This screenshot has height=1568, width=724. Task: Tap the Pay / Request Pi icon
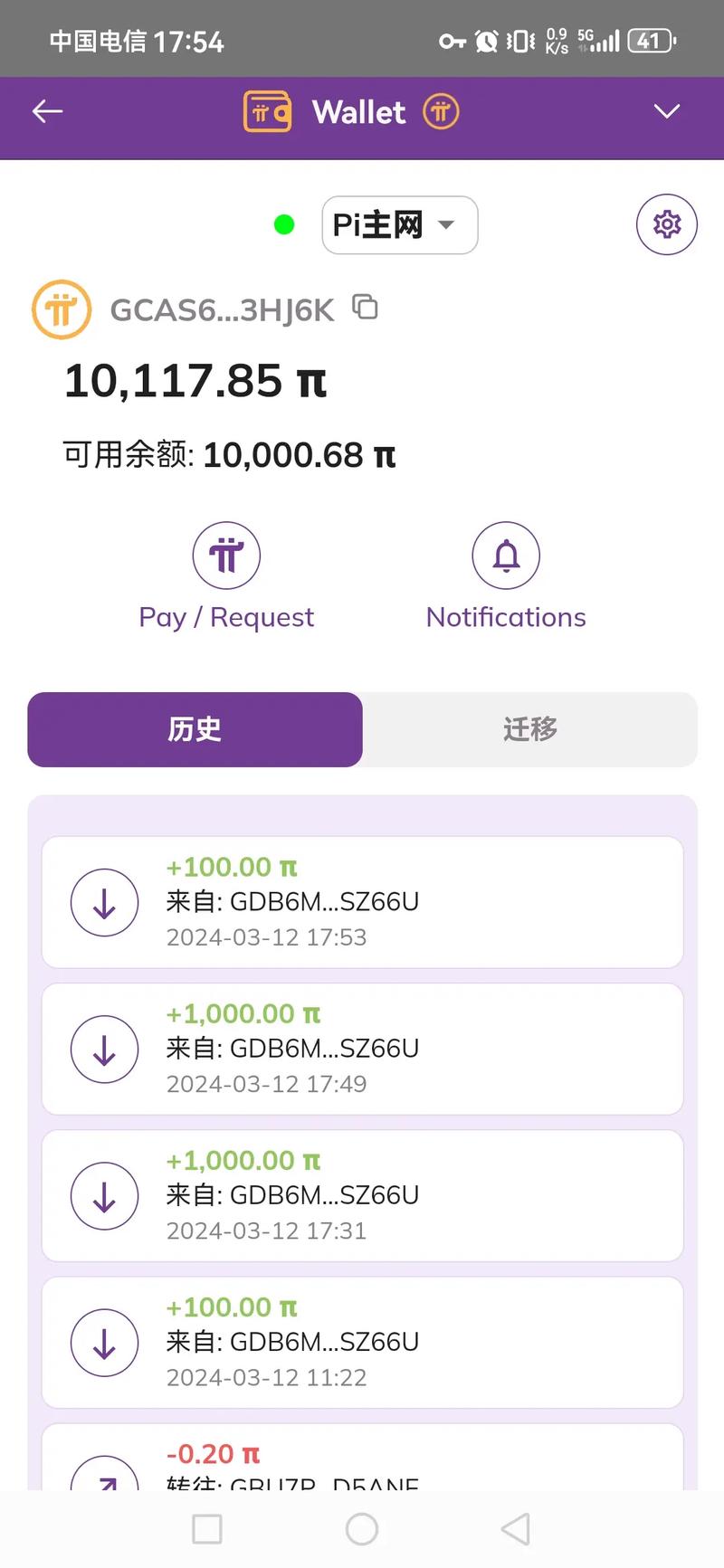[x=226, y=555]
